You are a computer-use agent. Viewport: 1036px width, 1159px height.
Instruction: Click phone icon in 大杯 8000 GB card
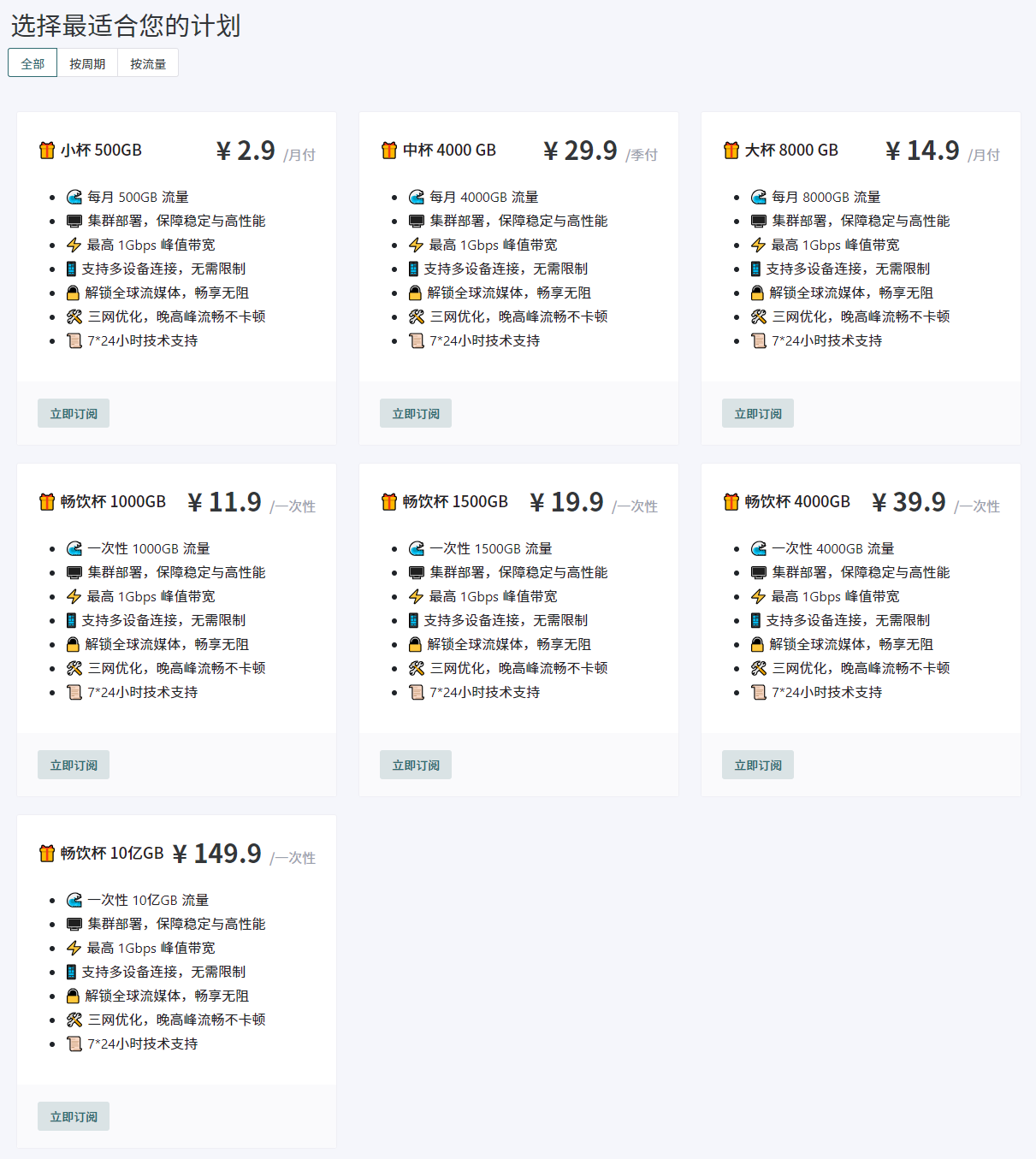tap(755, 269)
